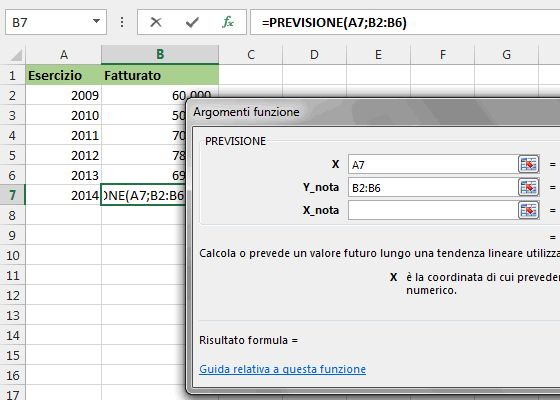Screen dimensions: 560x400
Task: Select column E header
Action: 378,55
